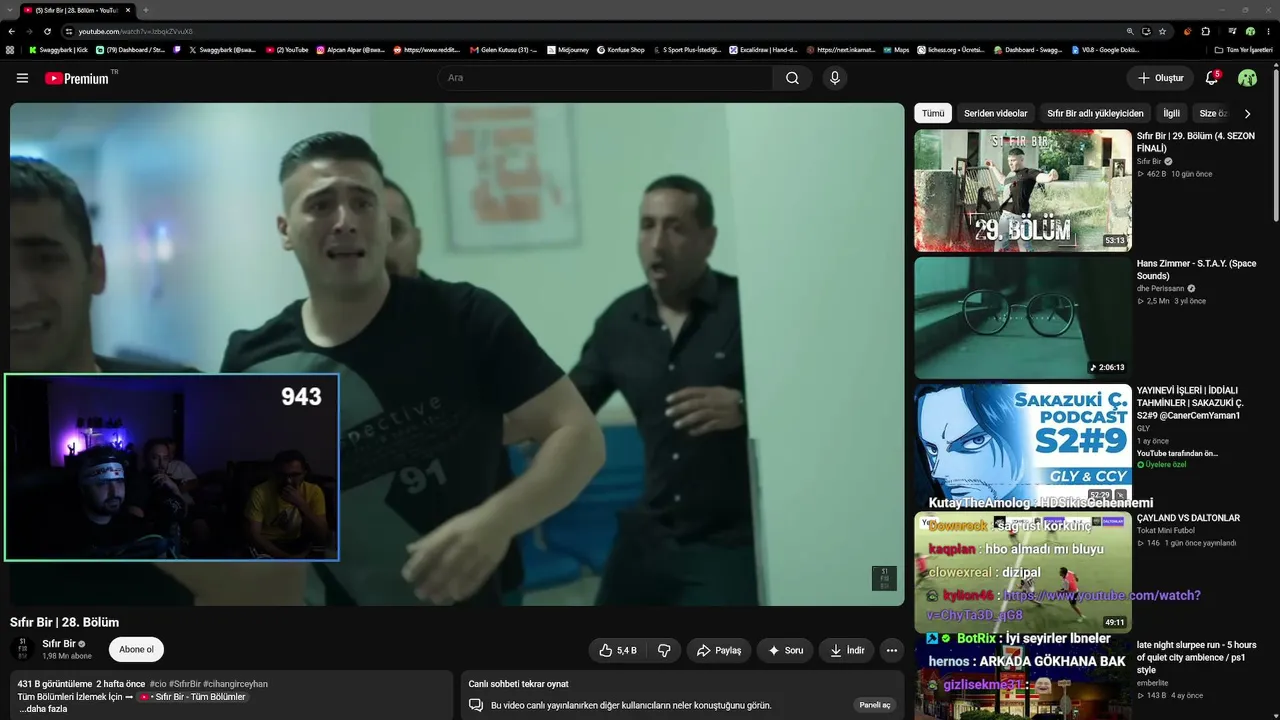The width and height of the screenshot is (1280, 720).
Task: Open the Maps bookmark
Action: click(896, 49)
